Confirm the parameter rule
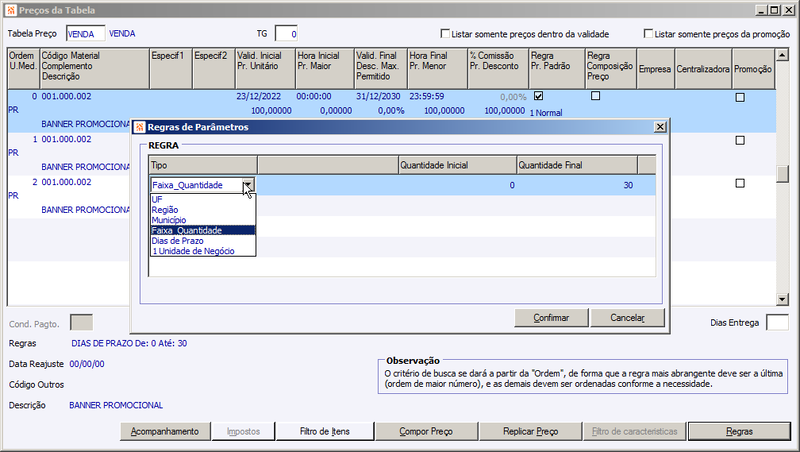 coord(551,318)
